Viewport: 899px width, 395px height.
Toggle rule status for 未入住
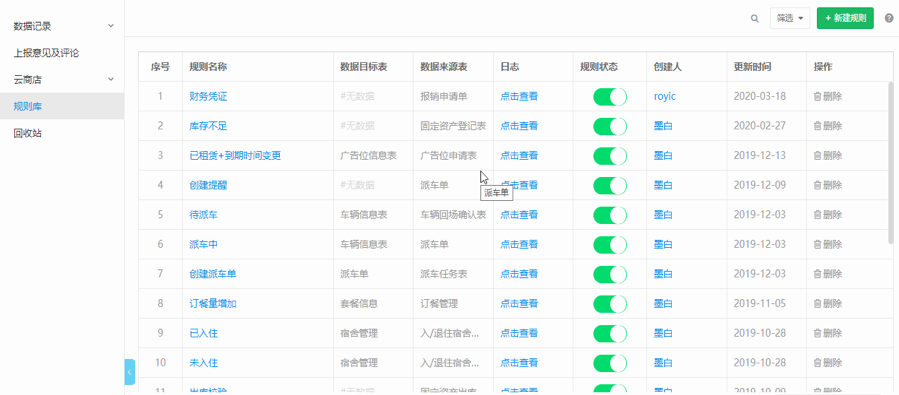coord(610,363)
